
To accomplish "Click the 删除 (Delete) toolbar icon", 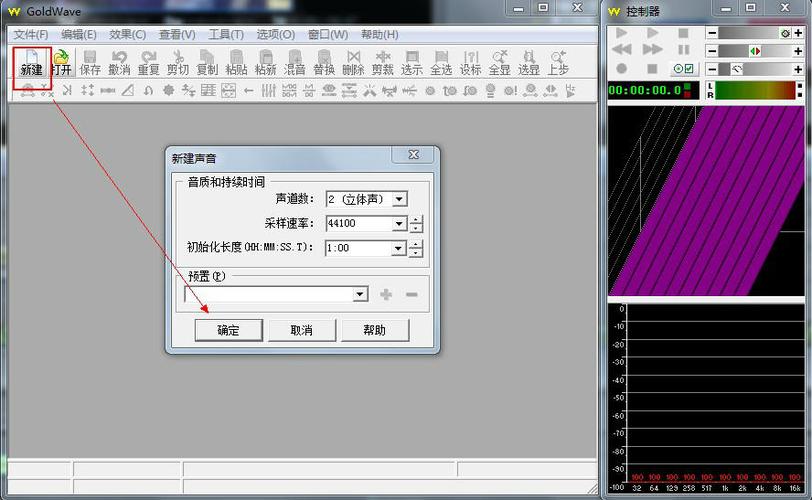I will (x=353, y=62).
